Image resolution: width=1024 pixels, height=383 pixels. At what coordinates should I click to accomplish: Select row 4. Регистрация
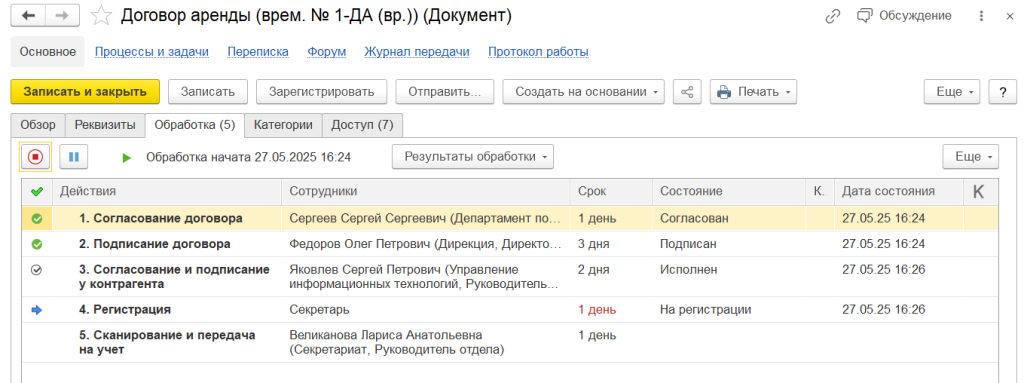509,310
